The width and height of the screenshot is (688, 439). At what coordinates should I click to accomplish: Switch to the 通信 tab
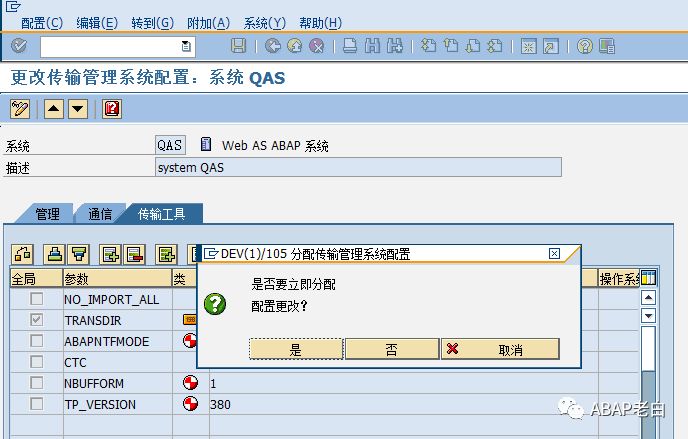100,214
